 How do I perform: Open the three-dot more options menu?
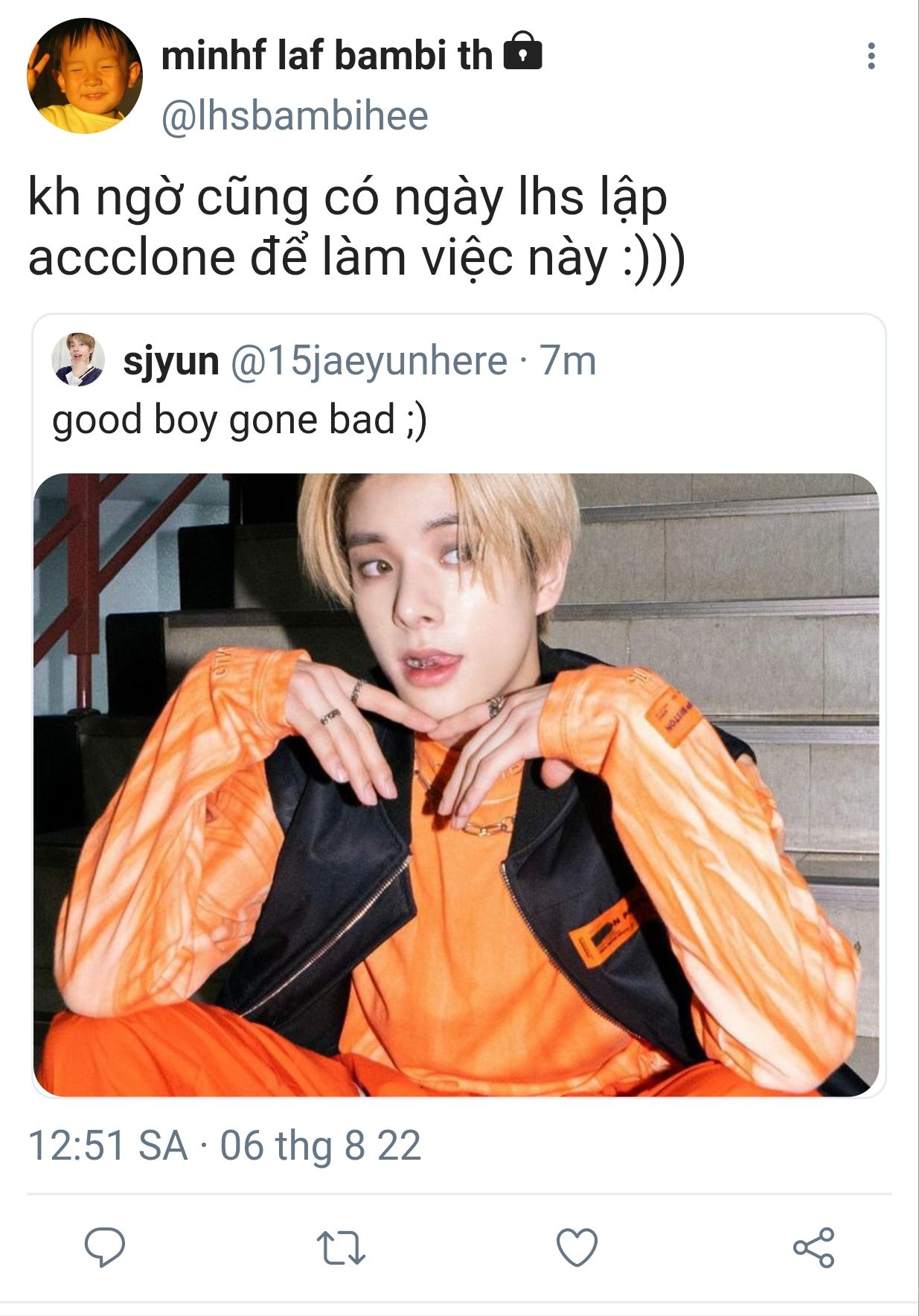tap(871, 56)
